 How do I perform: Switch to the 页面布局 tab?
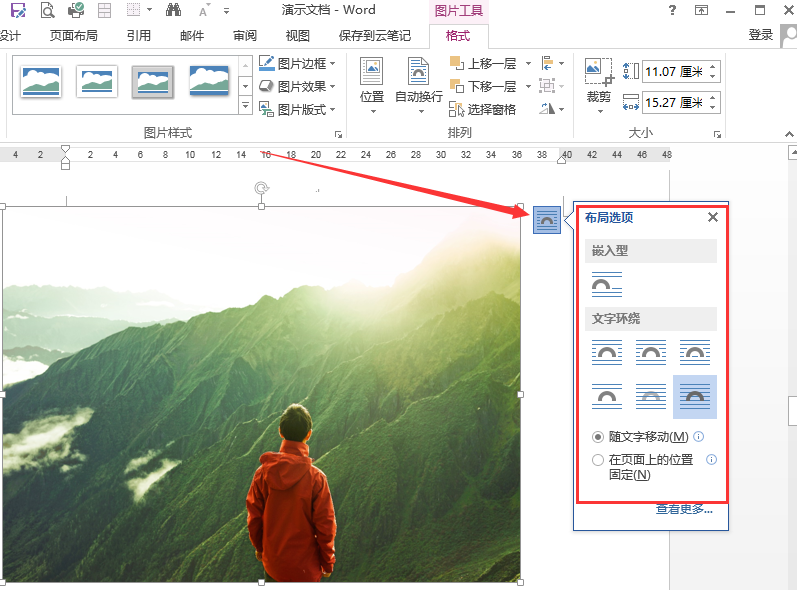point(74,36)
